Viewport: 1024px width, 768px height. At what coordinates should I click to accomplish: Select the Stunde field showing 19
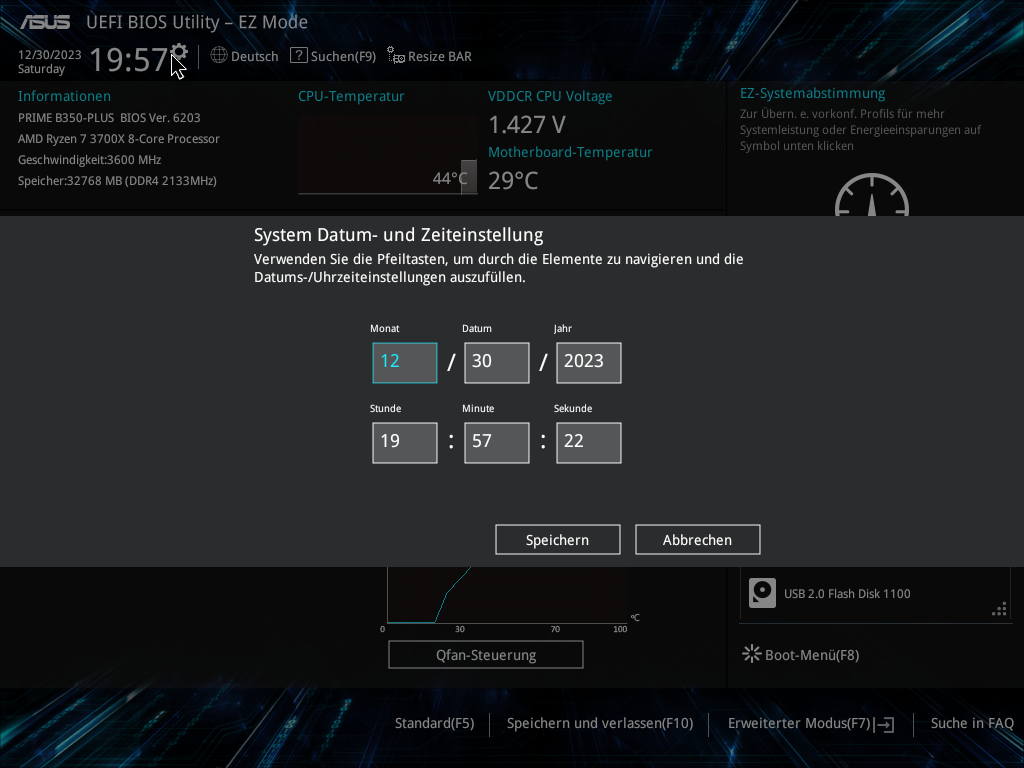point(405,443)
